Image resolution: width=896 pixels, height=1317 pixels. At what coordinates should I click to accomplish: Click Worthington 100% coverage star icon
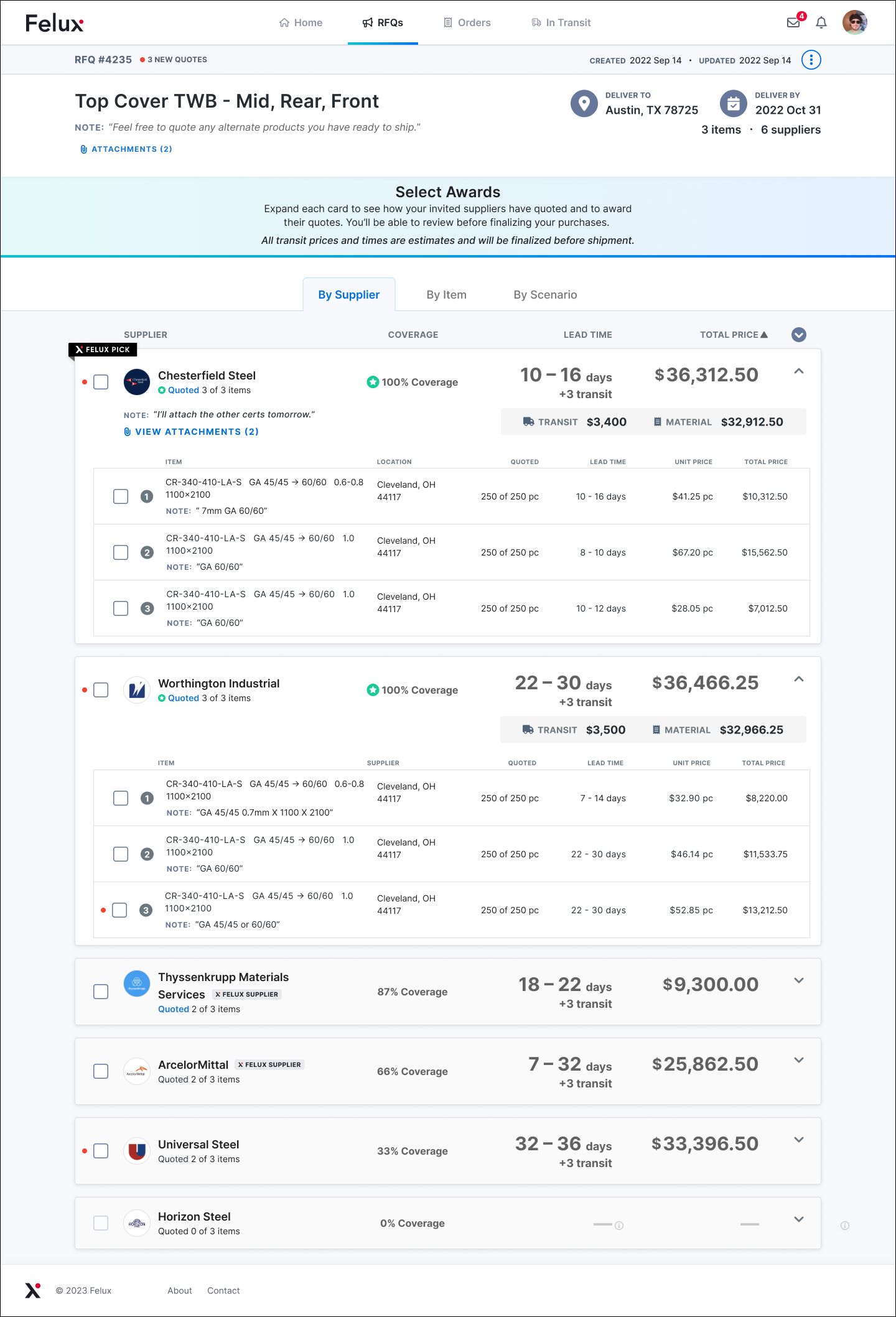coord(373,690)
